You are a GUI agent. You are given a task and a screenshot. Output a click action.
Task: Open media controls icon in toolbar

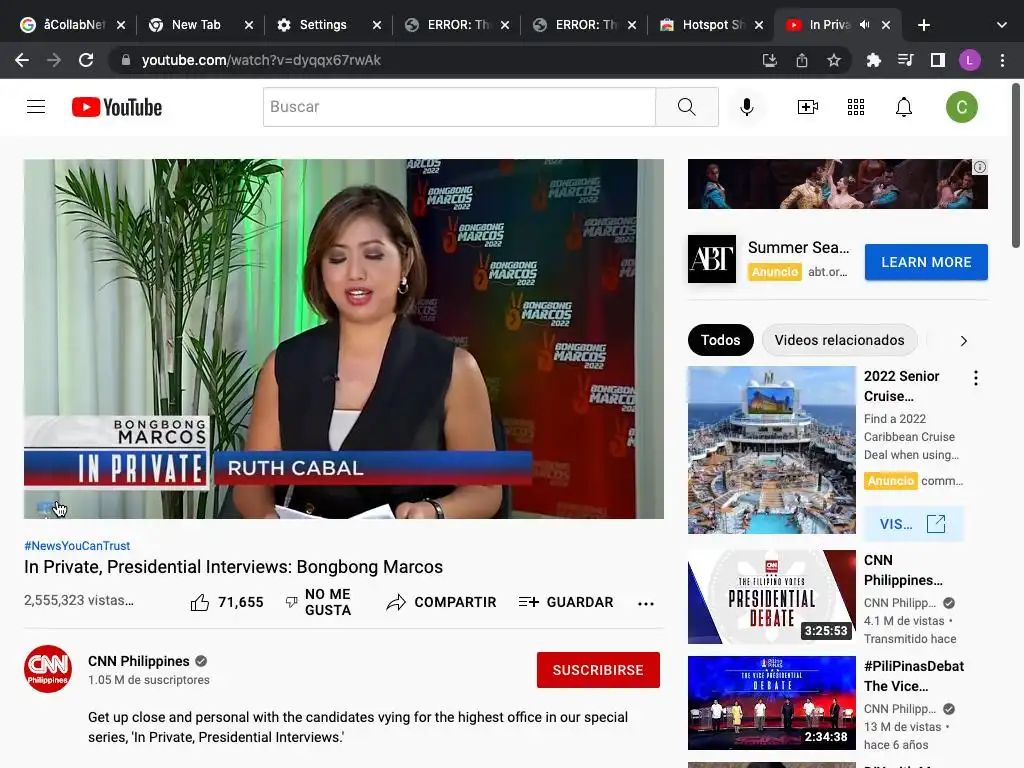905,60
